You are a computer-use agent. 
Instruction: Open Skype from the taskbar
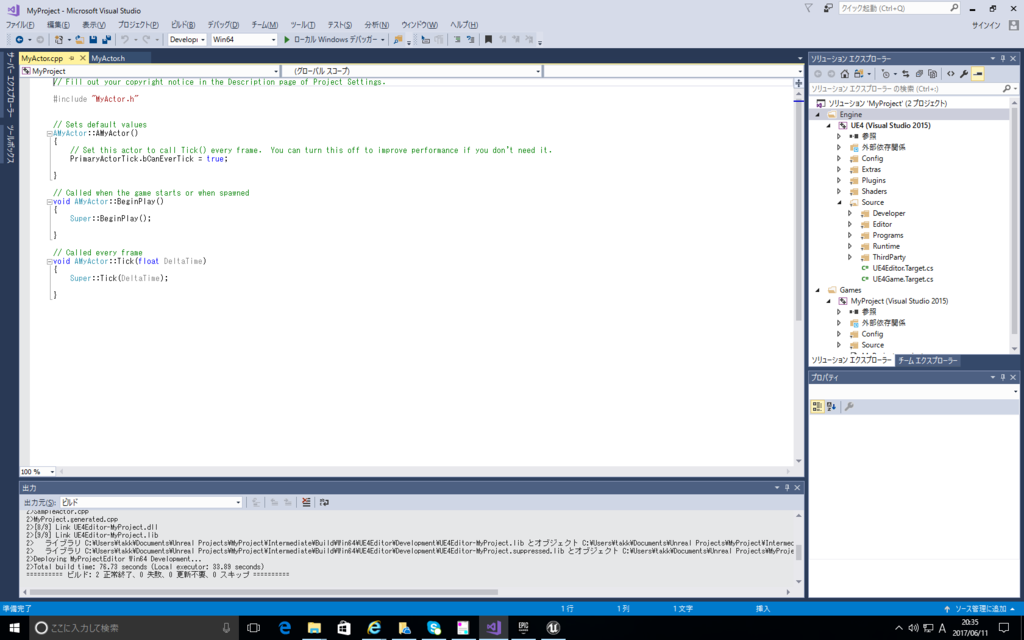[x=434, y=628]
